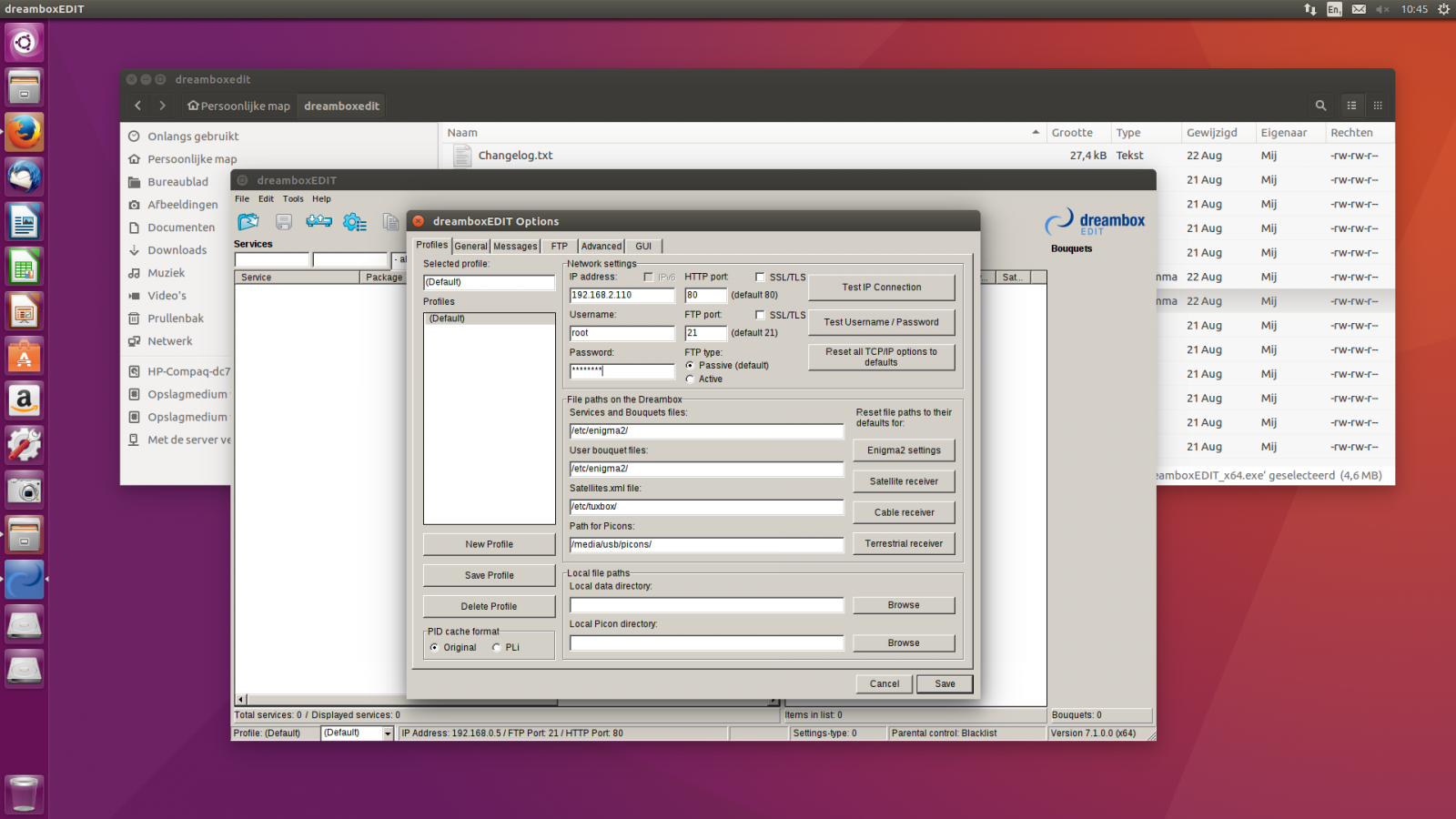Choose PLi PID cache format
The height and width of the screenshot is (819, 1456).
tap(496, 648)
